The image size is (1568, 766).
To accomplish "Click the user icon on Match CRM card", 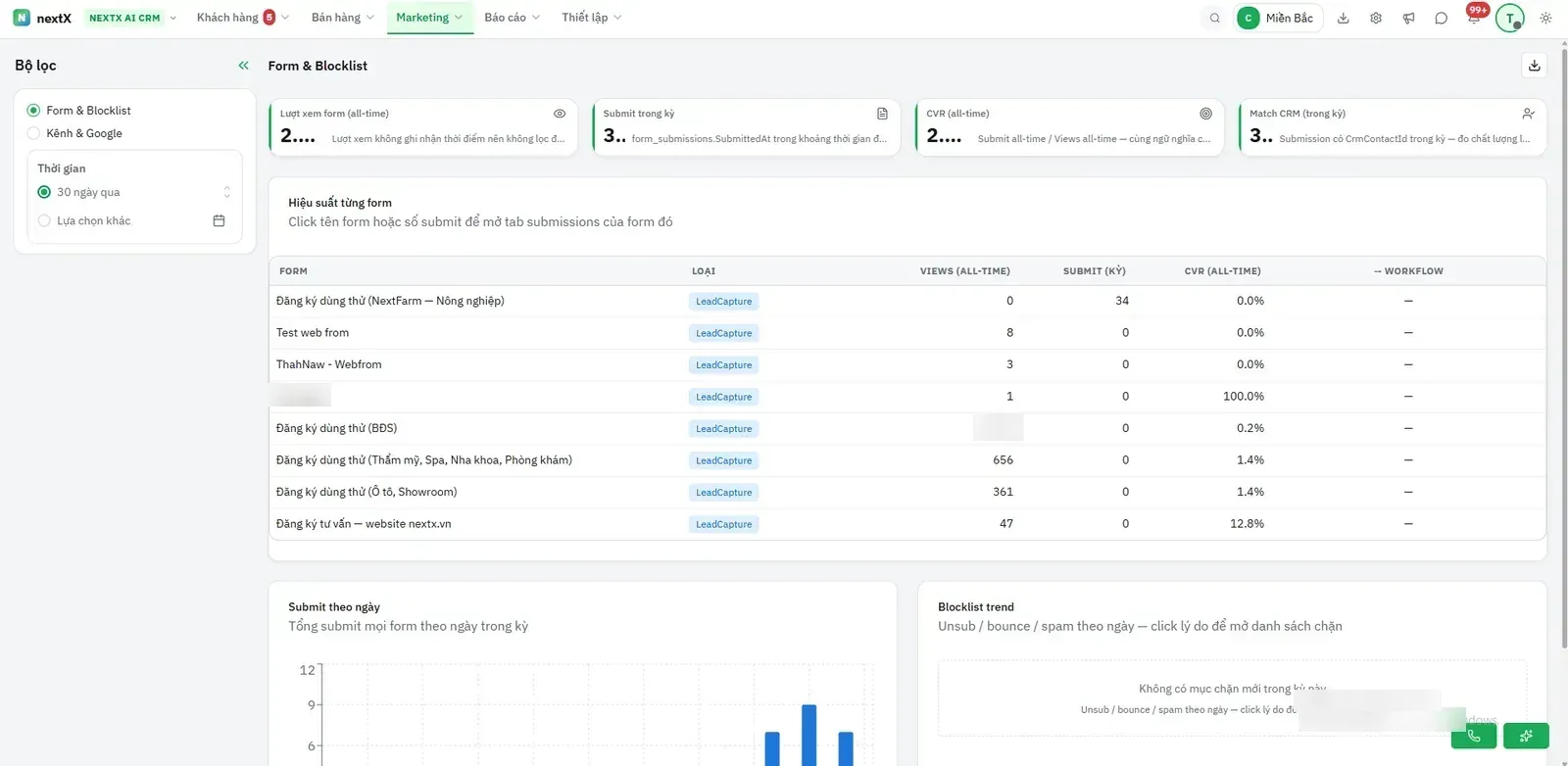I will click(x=1528, y=114).
